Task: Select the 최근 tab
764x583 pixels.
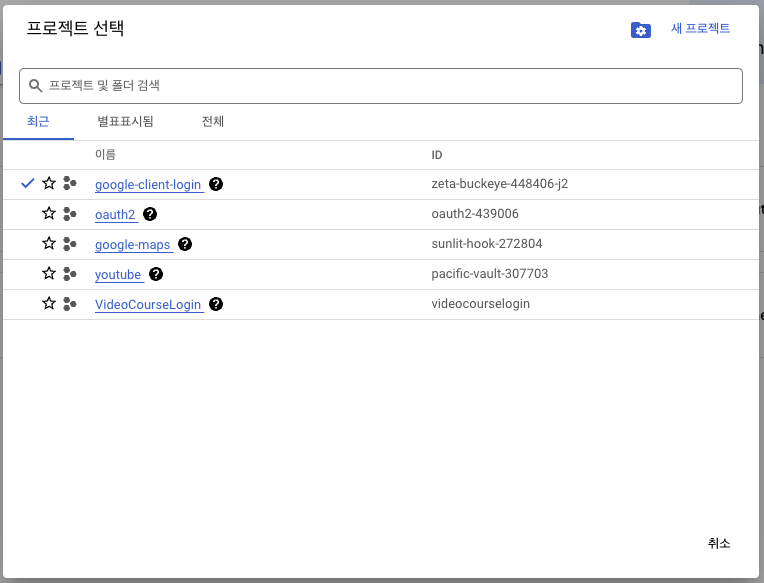Action: point(38,122)
